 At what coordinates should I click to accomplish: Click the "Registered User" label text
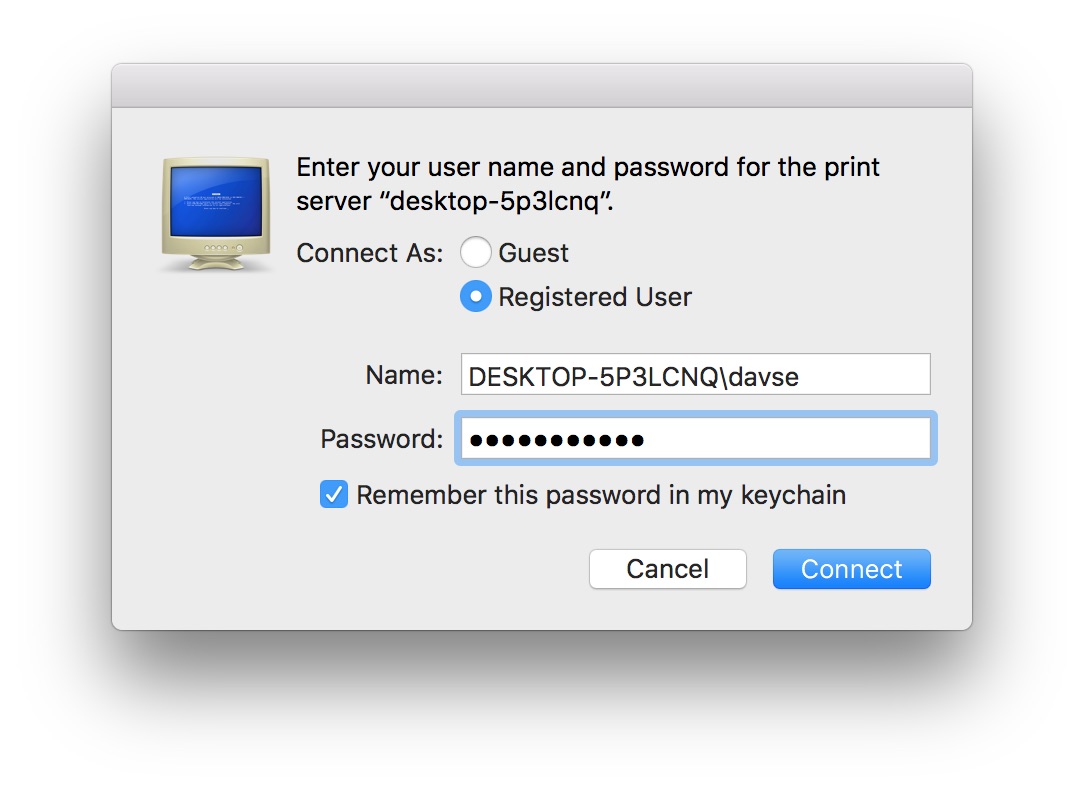point(594,297)
